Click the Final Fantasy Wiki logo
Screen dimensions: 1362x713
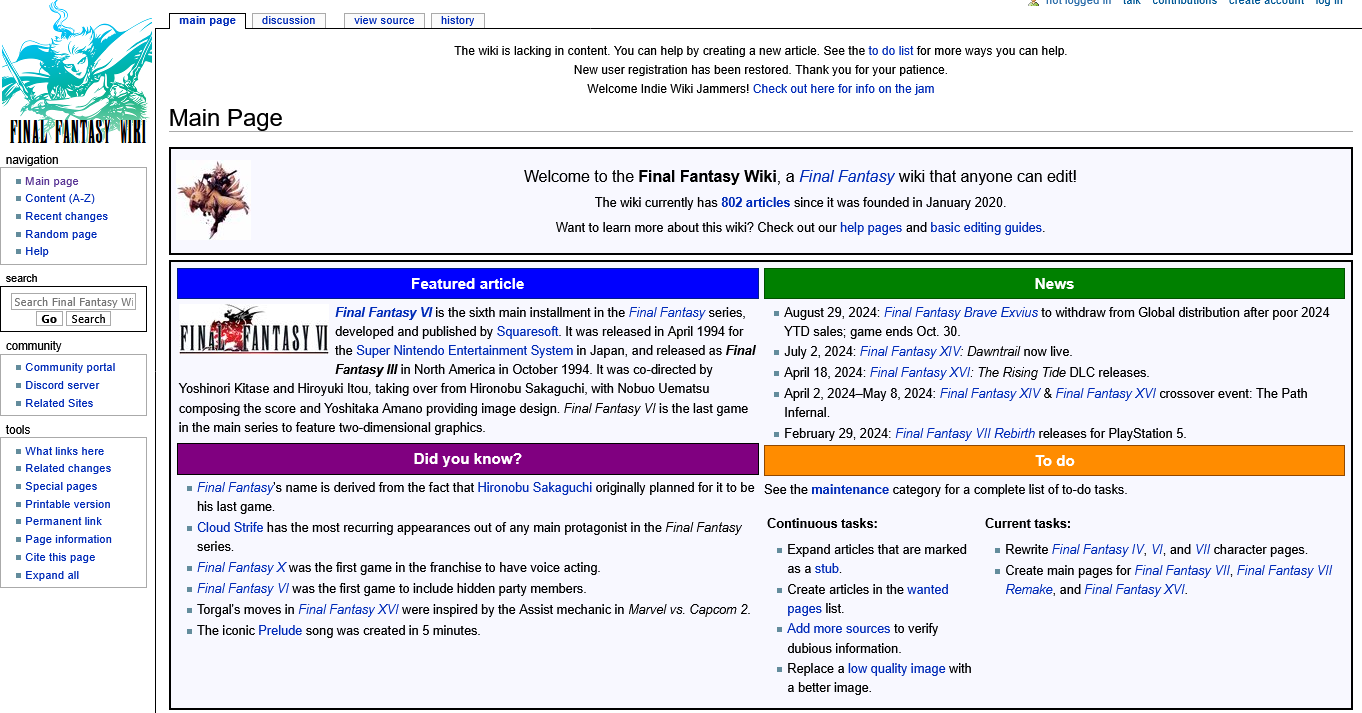[x=77, y=73]
